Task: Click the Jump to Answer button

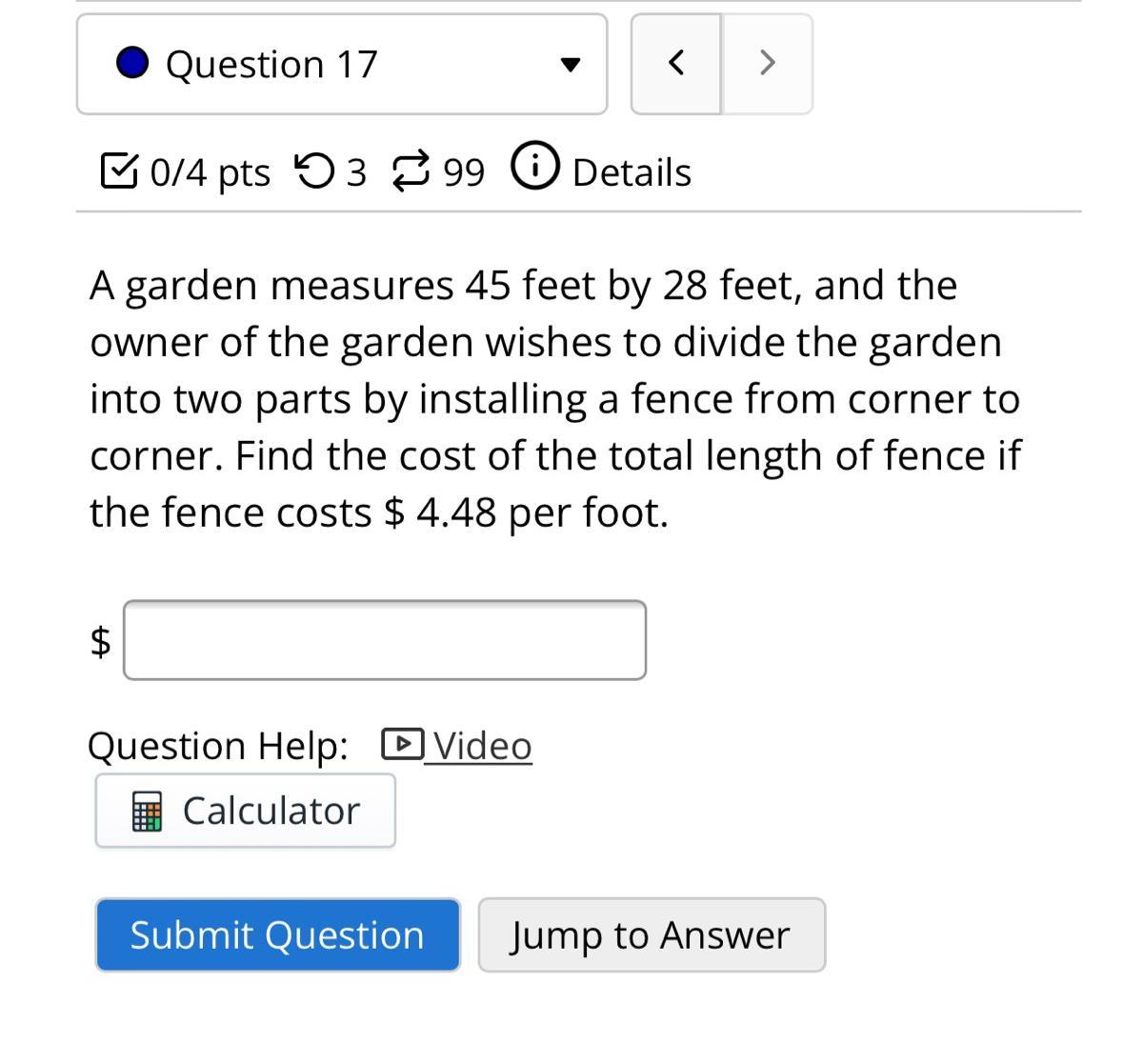Action: tap(652, 934)
